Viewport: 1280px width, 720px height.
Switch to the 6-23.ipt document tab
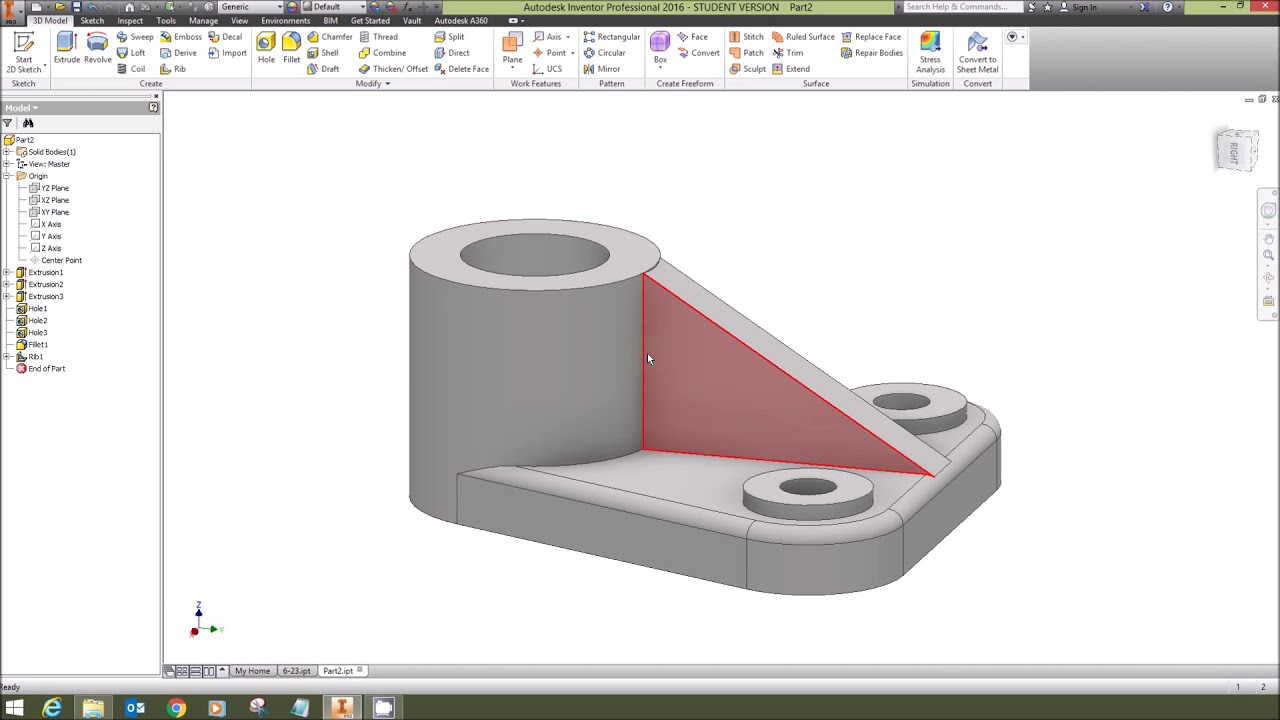[296, 671]
